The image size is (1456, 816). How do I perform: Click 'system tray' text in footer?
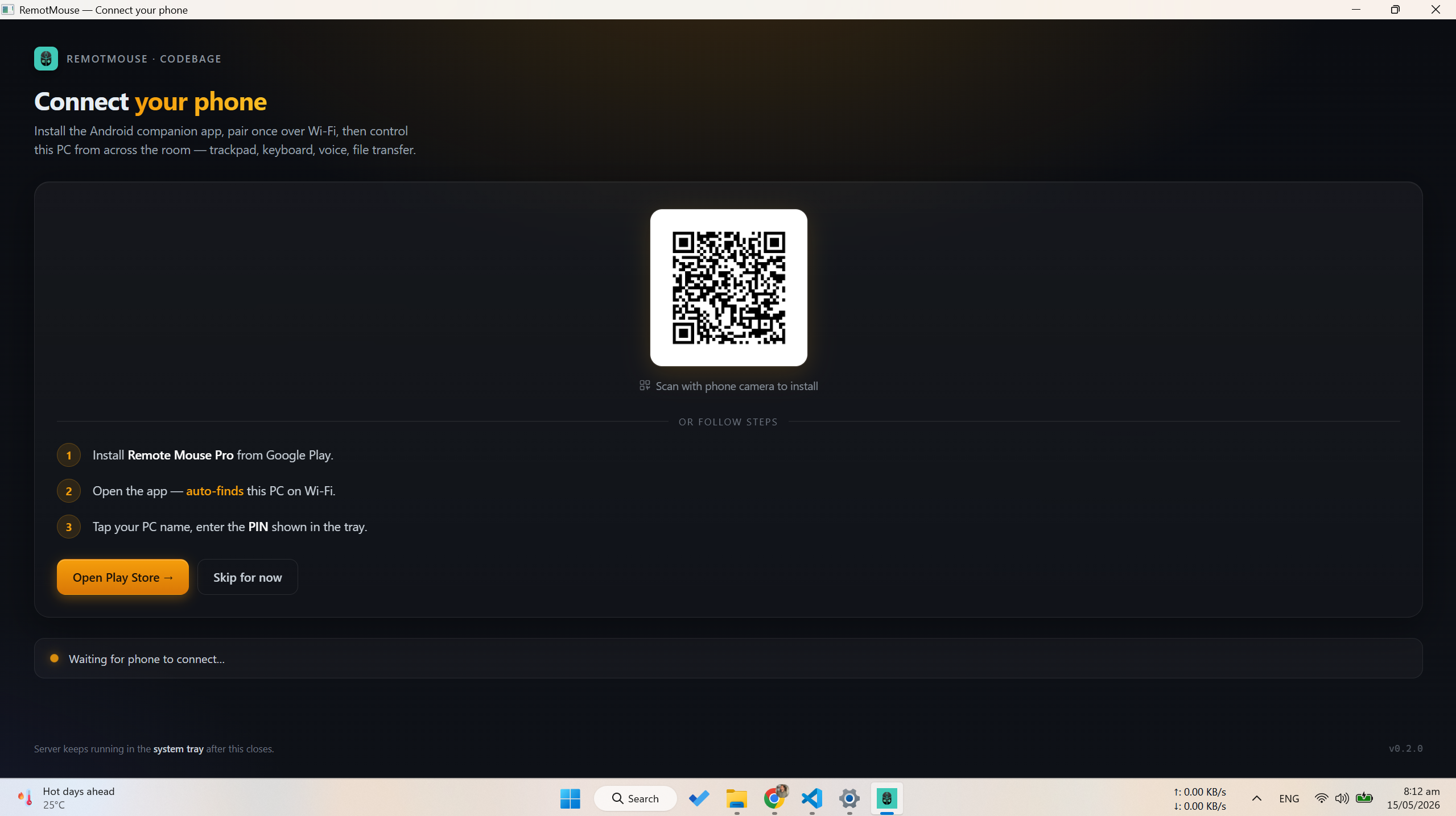click(178, 749)
